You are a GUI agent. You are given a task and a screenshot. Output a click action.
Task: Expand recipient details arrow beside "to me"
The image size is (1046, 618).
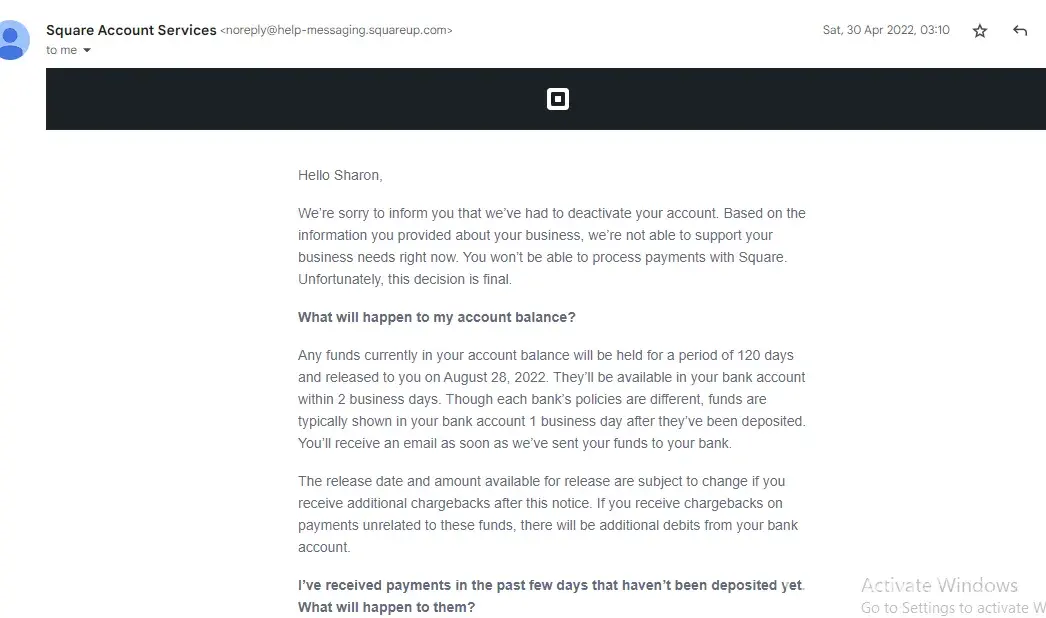(x=87, y=50)
